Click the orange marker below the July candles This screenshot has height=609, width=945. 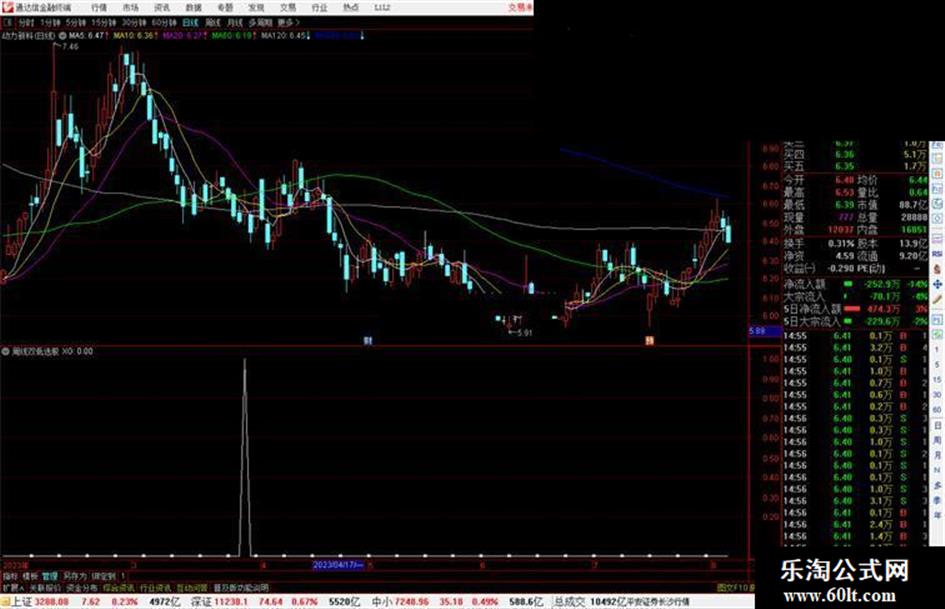click(x=650, y=340)
